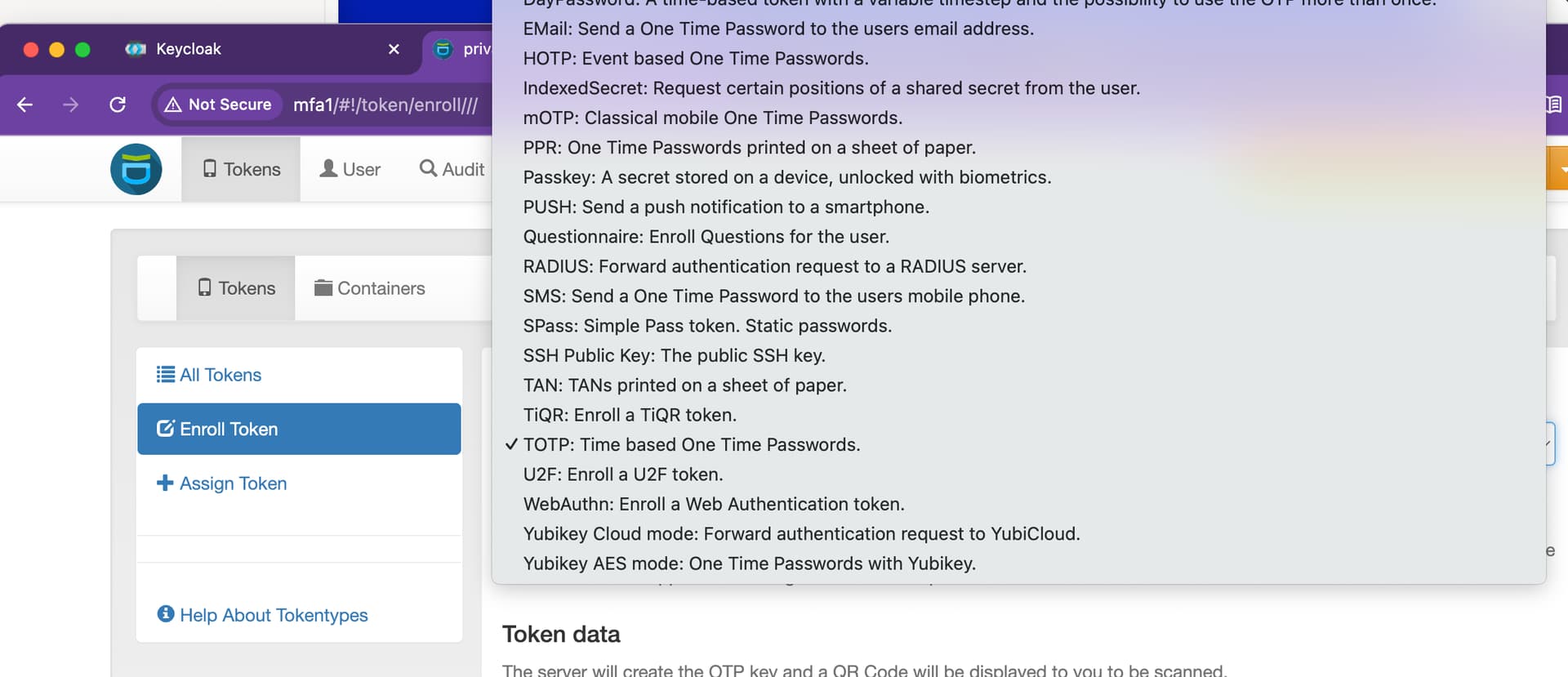Click the Not Secure warning badge

[x=218, y=105]
